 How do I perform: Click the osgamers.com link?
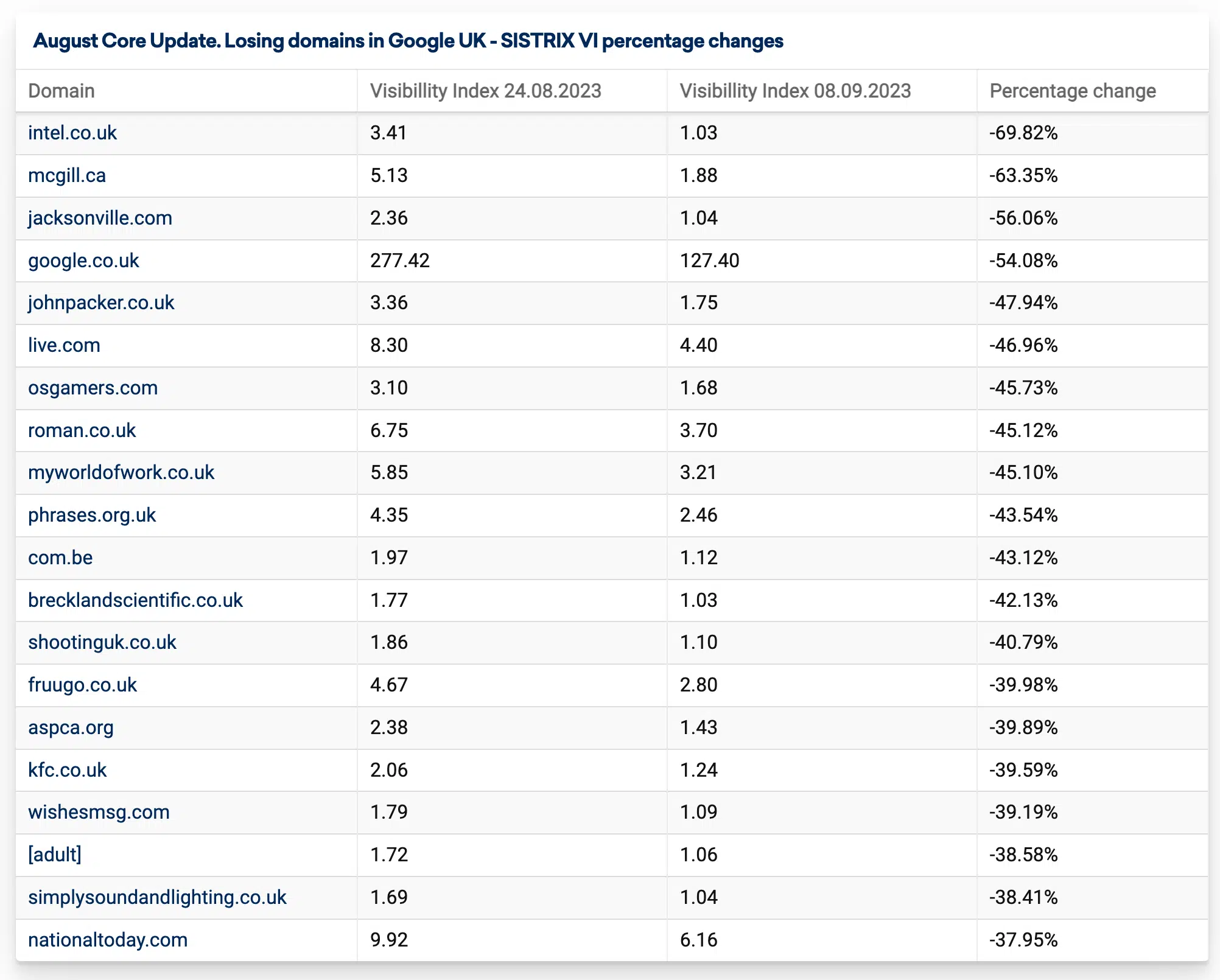(93, 388)
